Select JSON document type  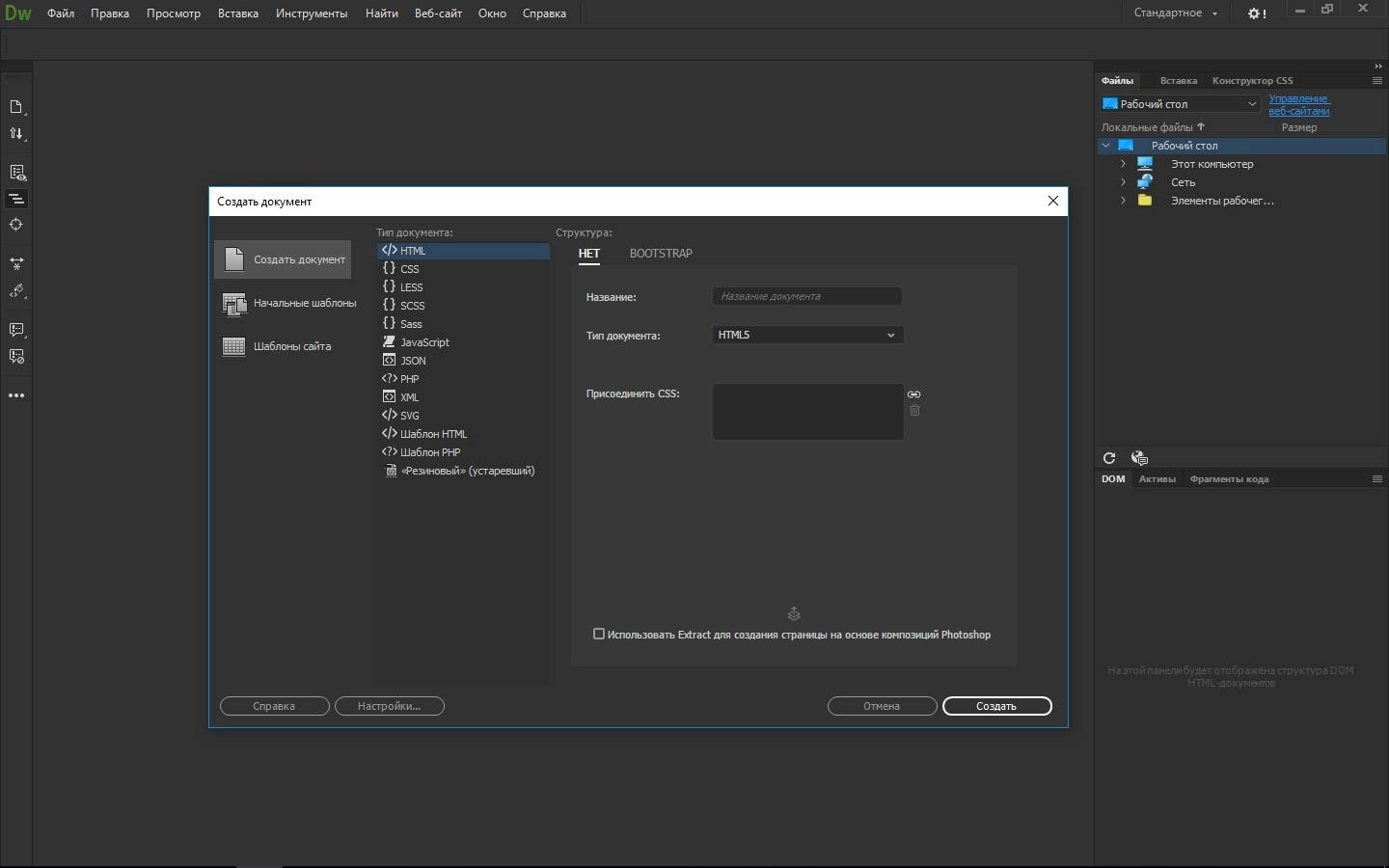coord(463,361)
